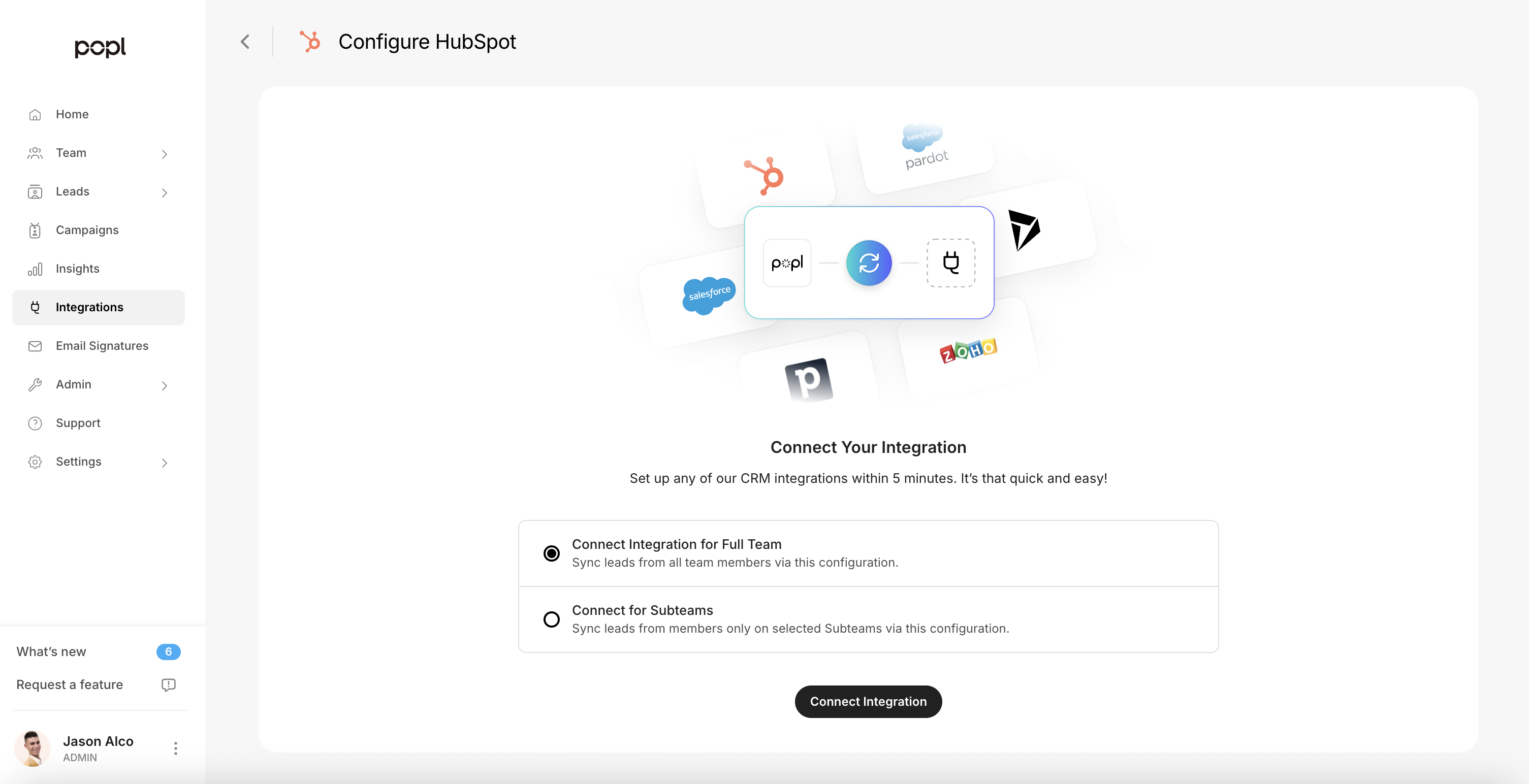
Task: Go to Insights in the sidebar
Action: click(77, 269)
